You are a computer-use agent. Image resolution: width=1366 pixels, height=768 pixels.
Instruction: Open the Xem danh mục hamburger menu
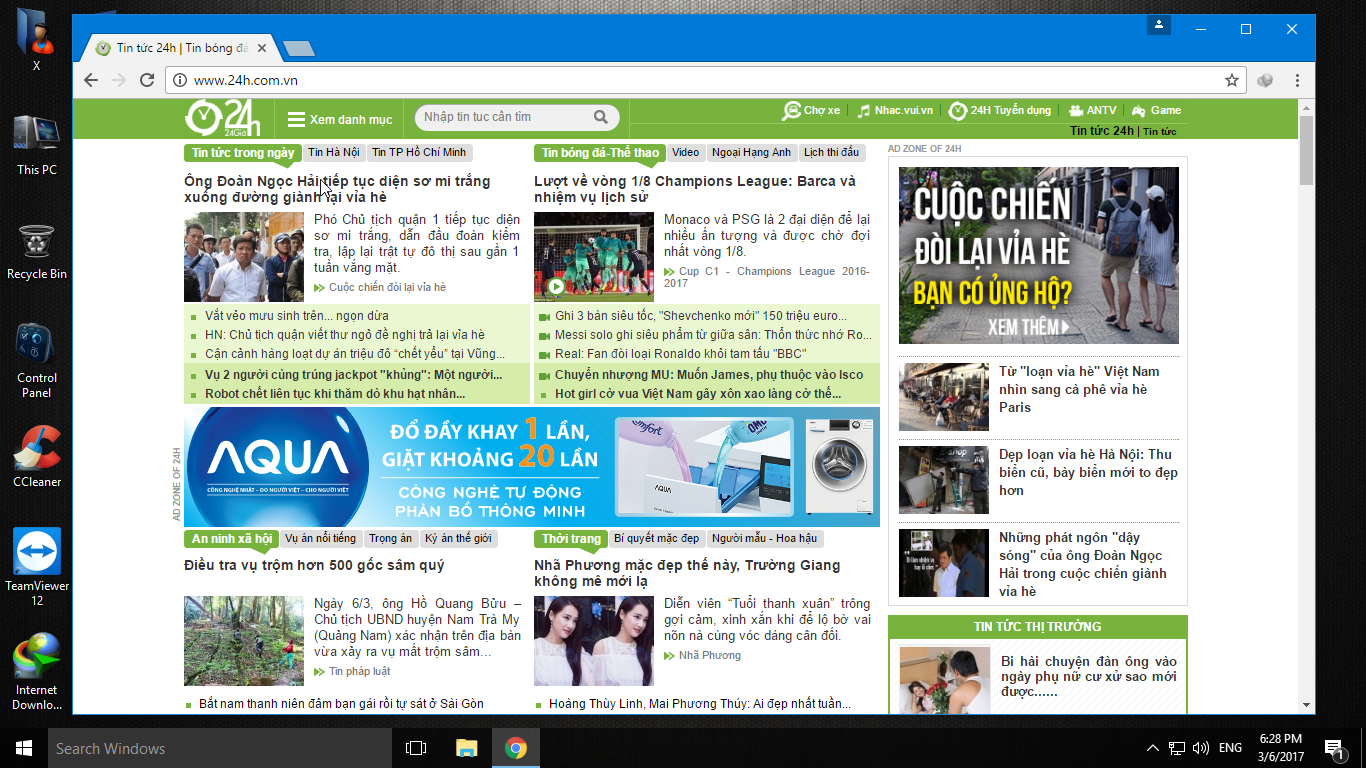point(340,120)
